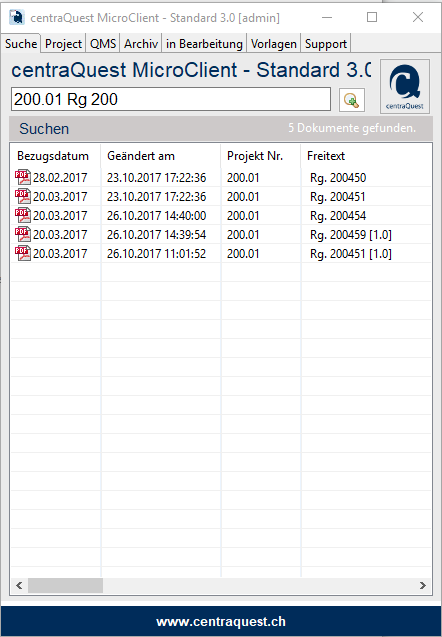Click Freitext cell Rg. 200459 [1.0]

coord(351,234)
